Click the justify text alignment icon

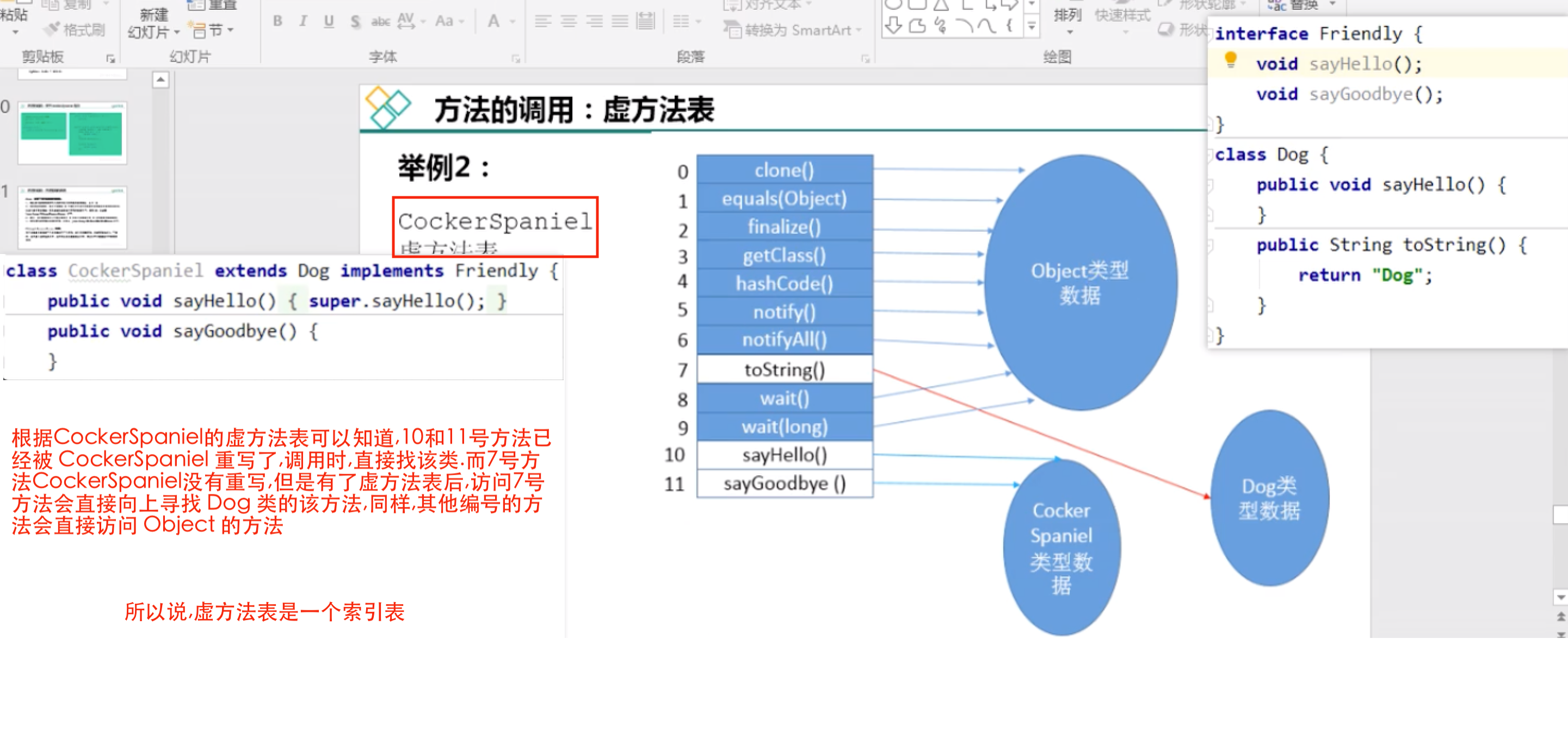click(x=620, y=22)
